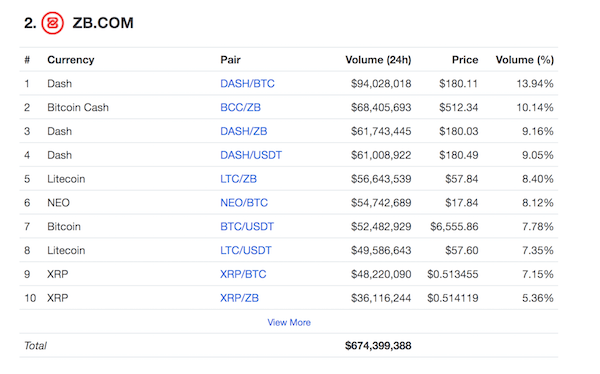Click the Currency column header
The width and height of the screenshot is (600, 374).
(x=71, y=60)
